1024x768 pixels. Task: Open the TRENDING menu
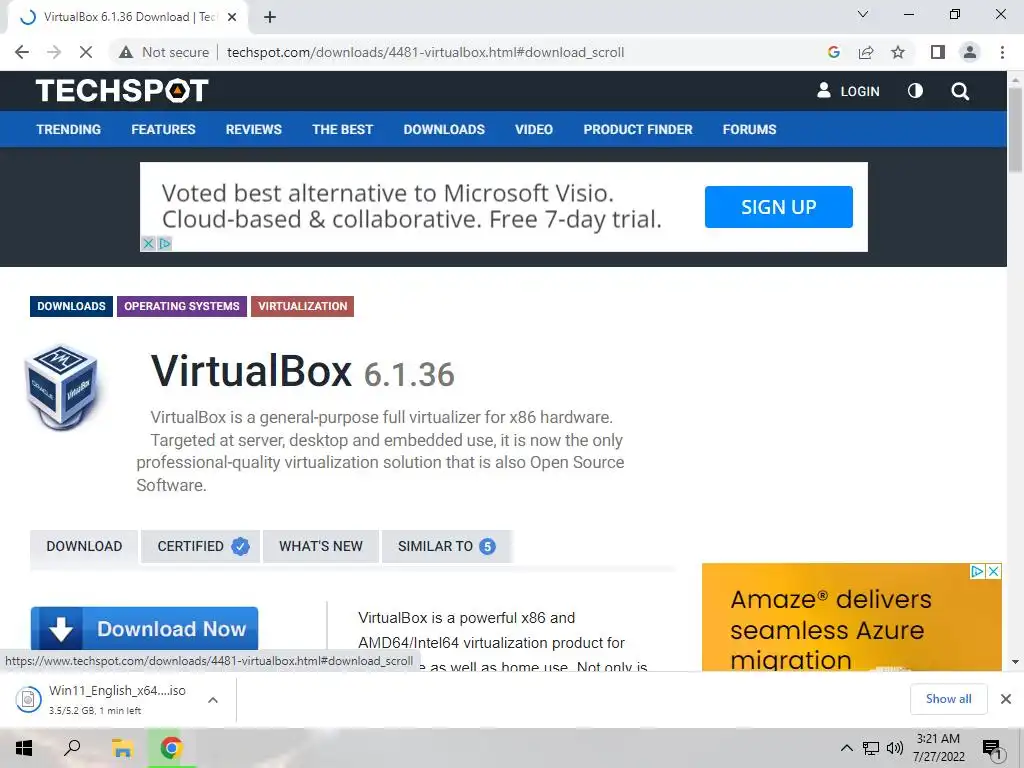pyautogui.click(x=69, y=129)
